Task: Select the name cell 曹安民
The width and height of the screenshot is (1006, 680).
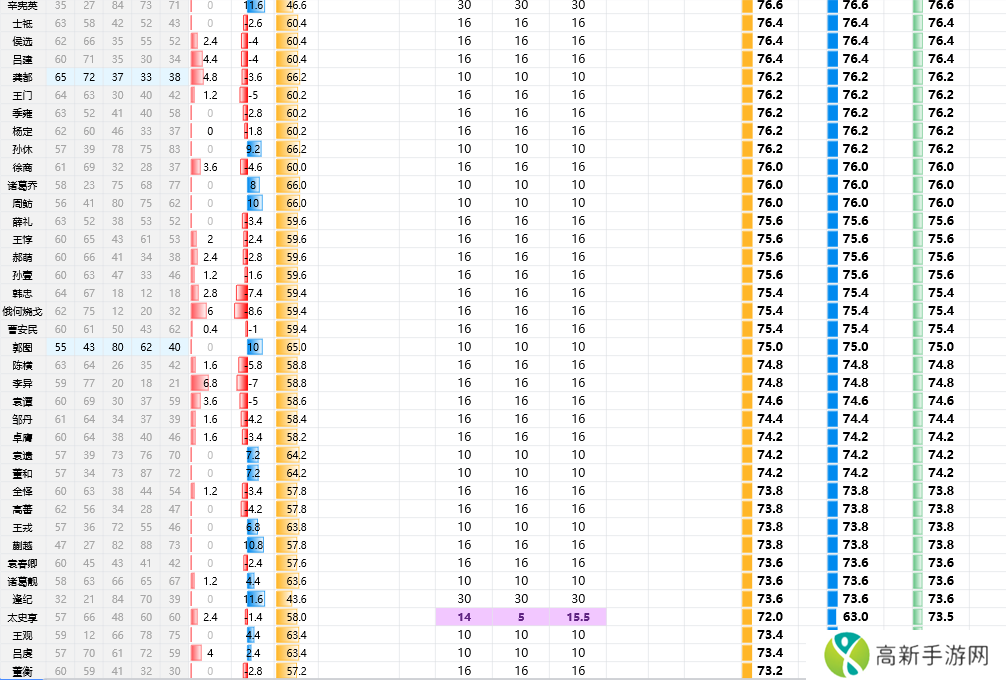Action: pyautogui.click(x=22, y=329)
